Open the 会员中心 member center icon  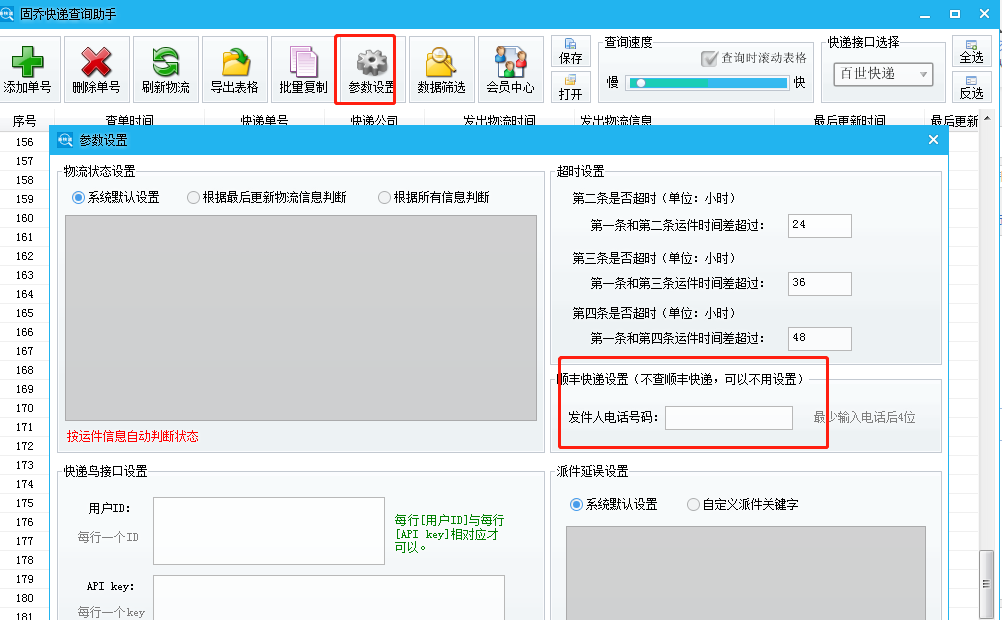[x=510, y=62]
